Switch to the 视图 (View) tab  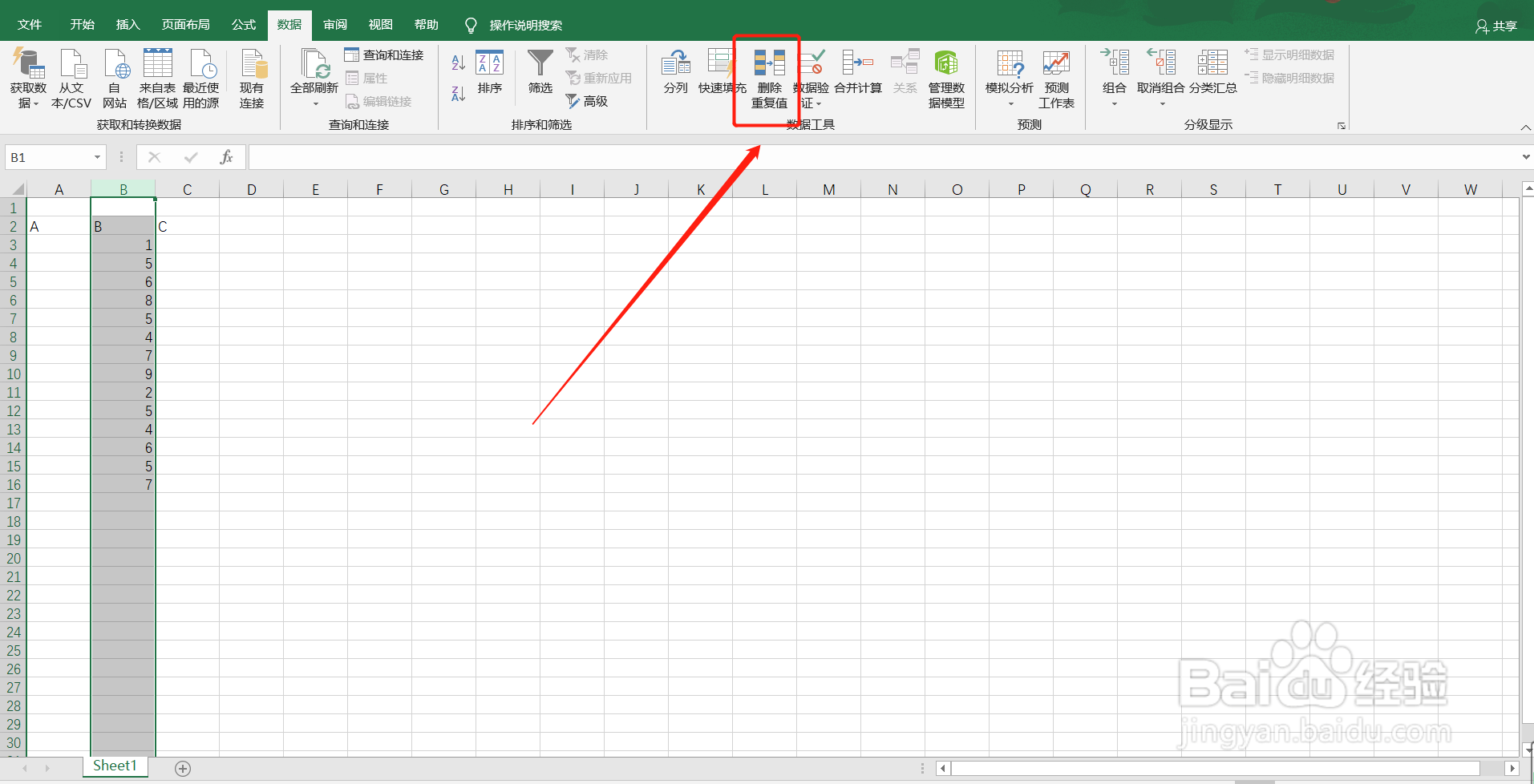pos(380,25)
